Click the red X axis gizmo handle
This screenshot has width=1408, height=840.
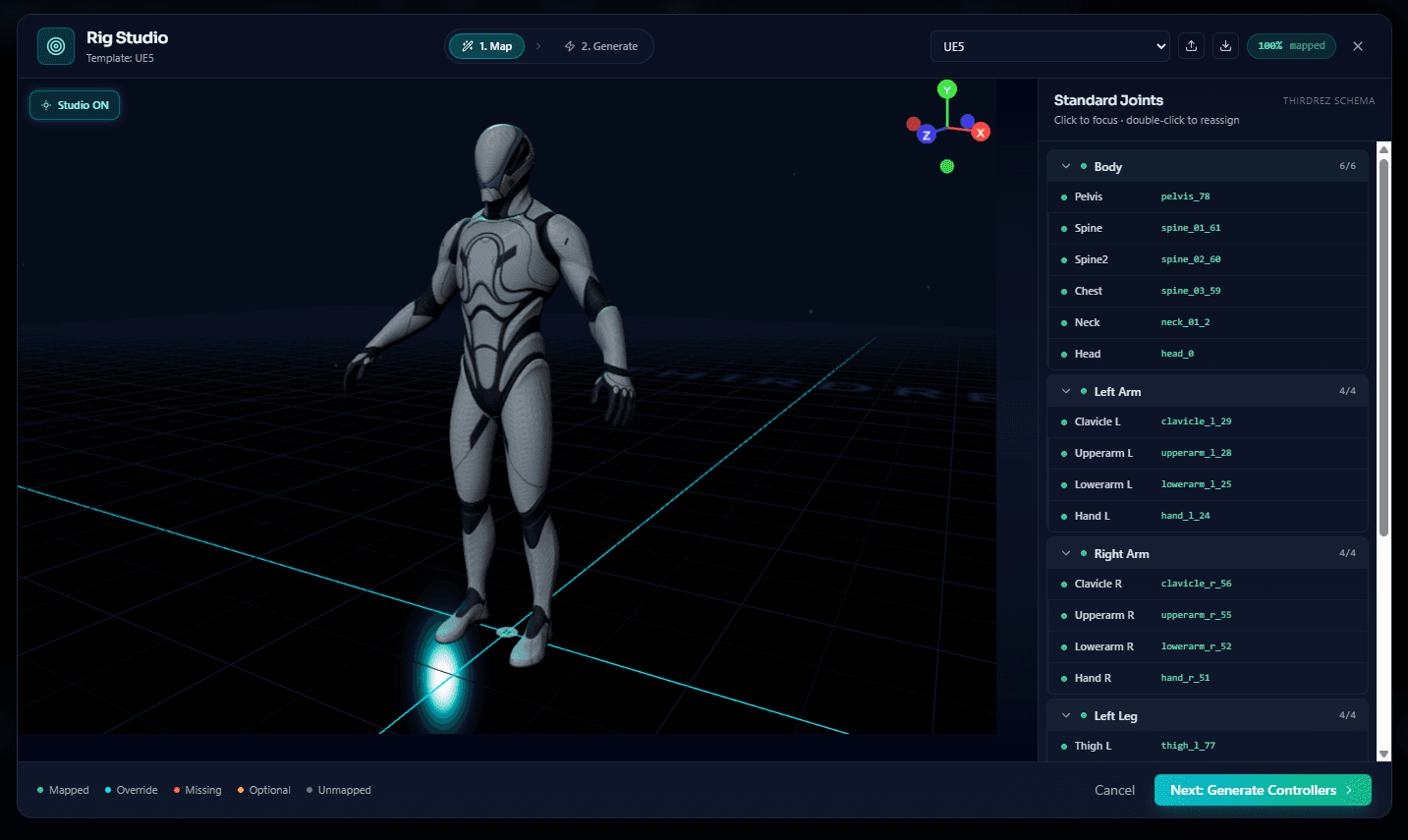click(x=981, y=133)
